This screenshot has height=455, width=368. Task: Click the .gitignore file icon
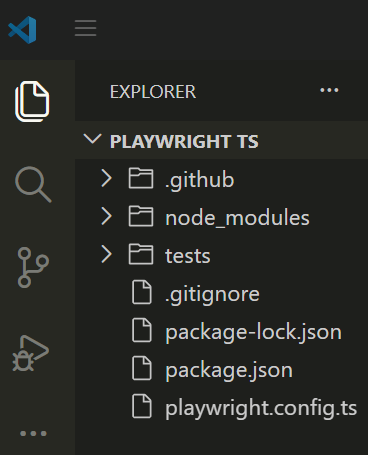pos(142,292)
